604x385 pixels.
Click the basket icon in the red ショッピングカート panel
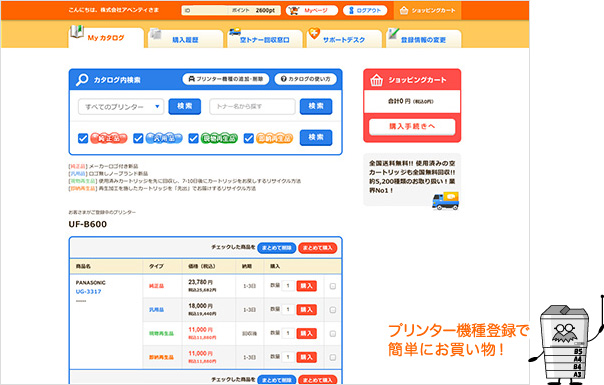[x=376, y=80]
